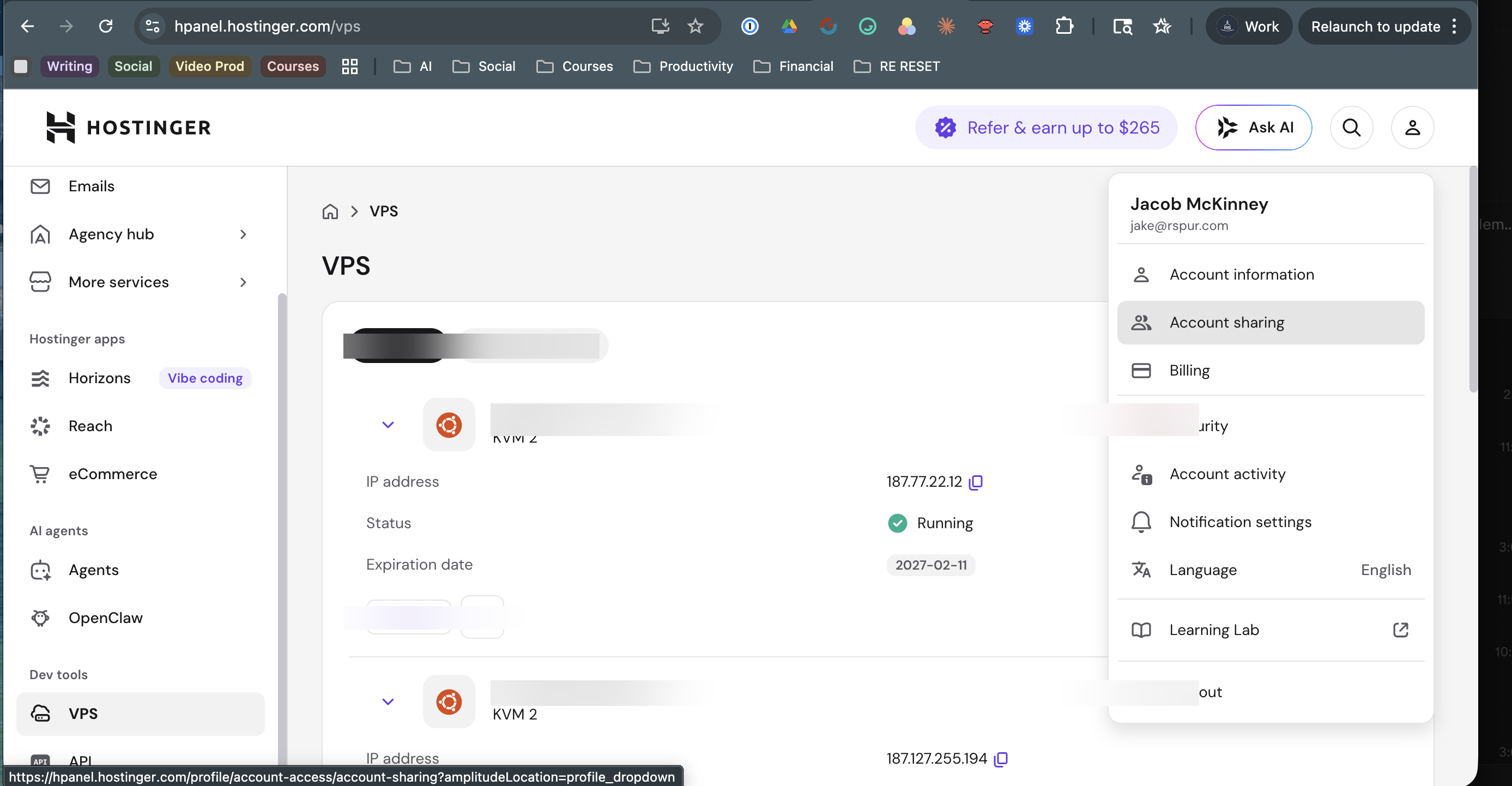The width and height of the screenshot is (1512, 786).
Task: Open the AI bookmarks folder
Action: (x=413, y=66)
